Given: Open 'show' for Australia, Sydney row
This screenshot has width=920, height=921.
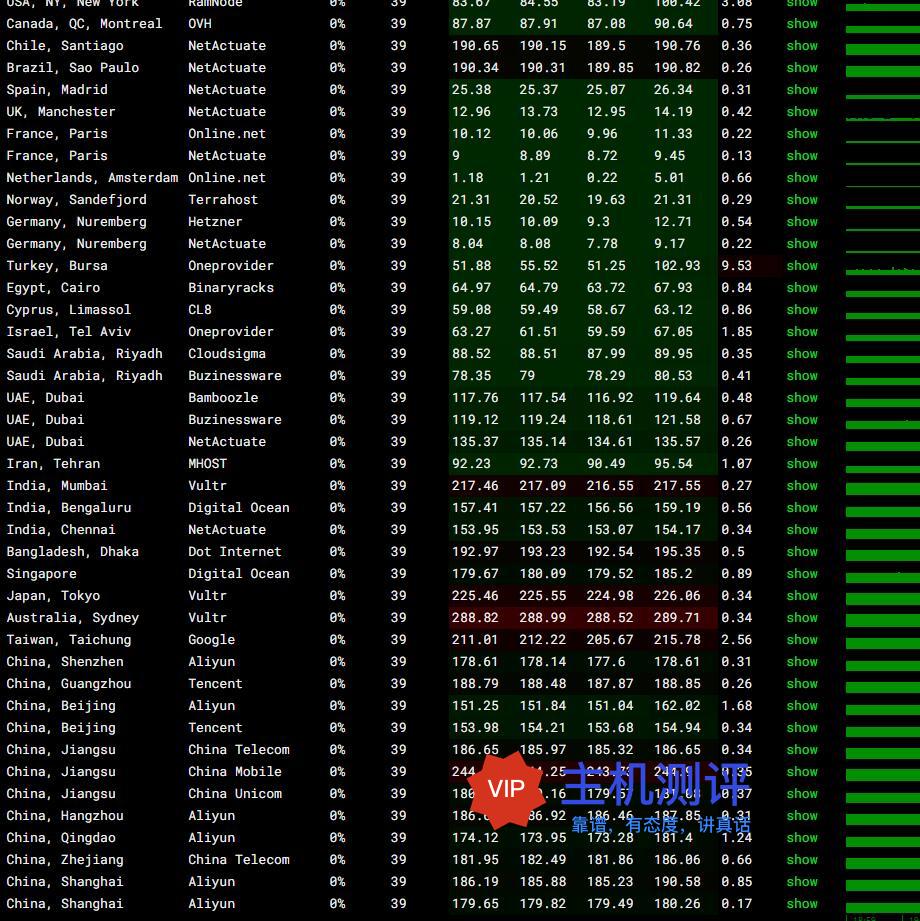Looking at the screenshot, I should [802, 618].
